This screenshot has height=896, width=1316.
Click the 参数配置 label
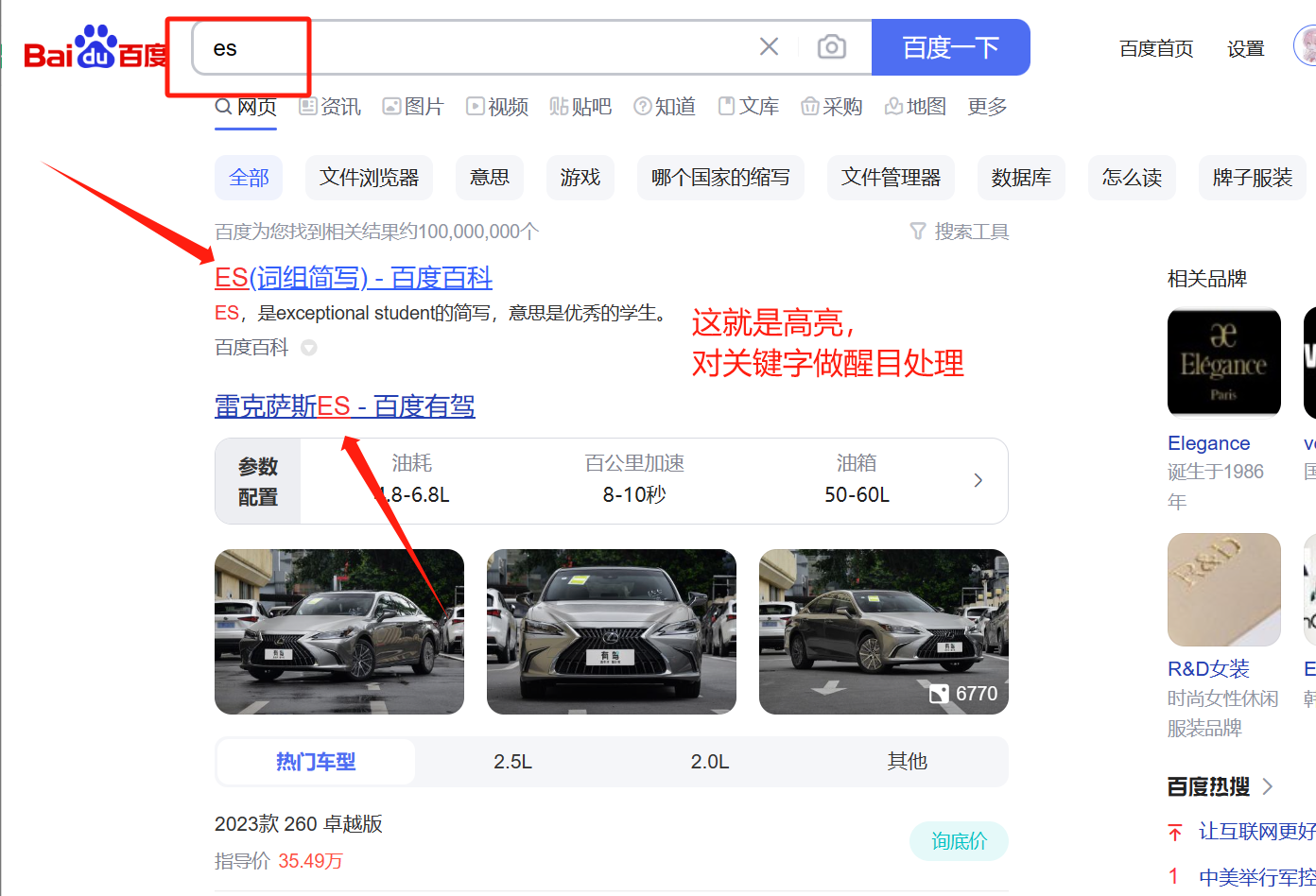pos(258,481)
